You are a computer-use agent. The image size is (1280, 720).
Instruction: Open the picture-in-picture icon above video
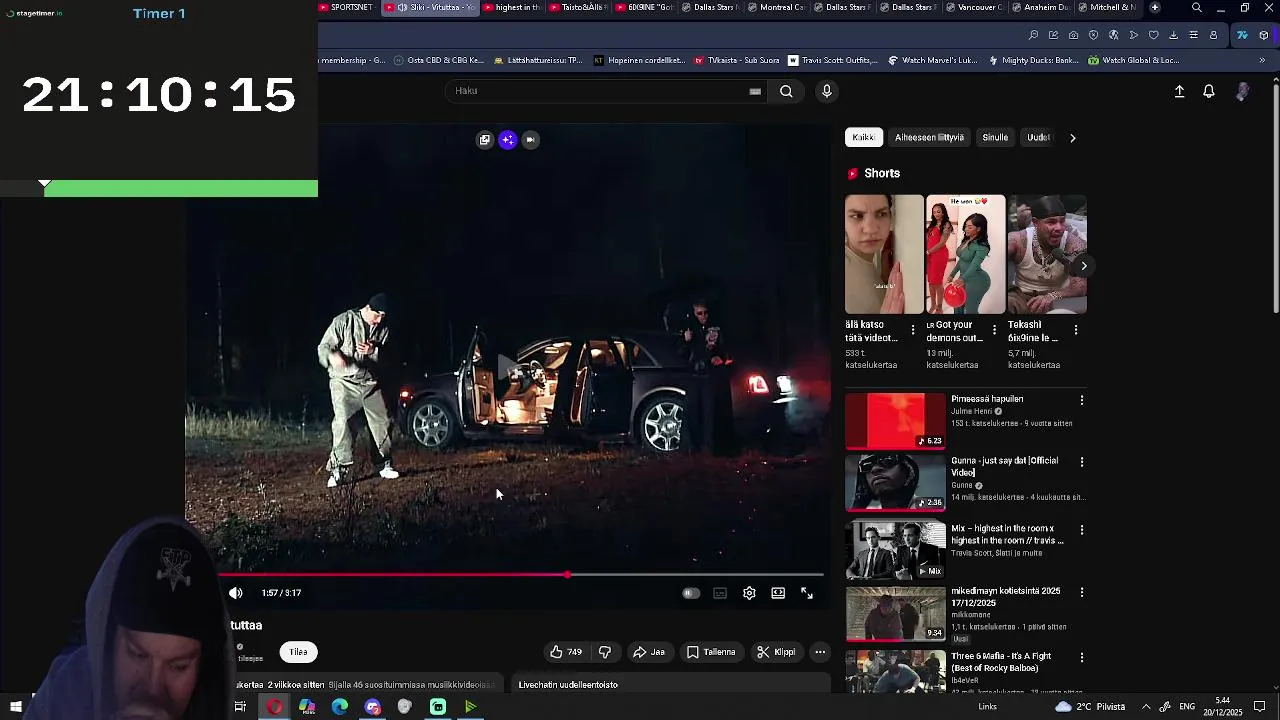[x=485, y=140]
